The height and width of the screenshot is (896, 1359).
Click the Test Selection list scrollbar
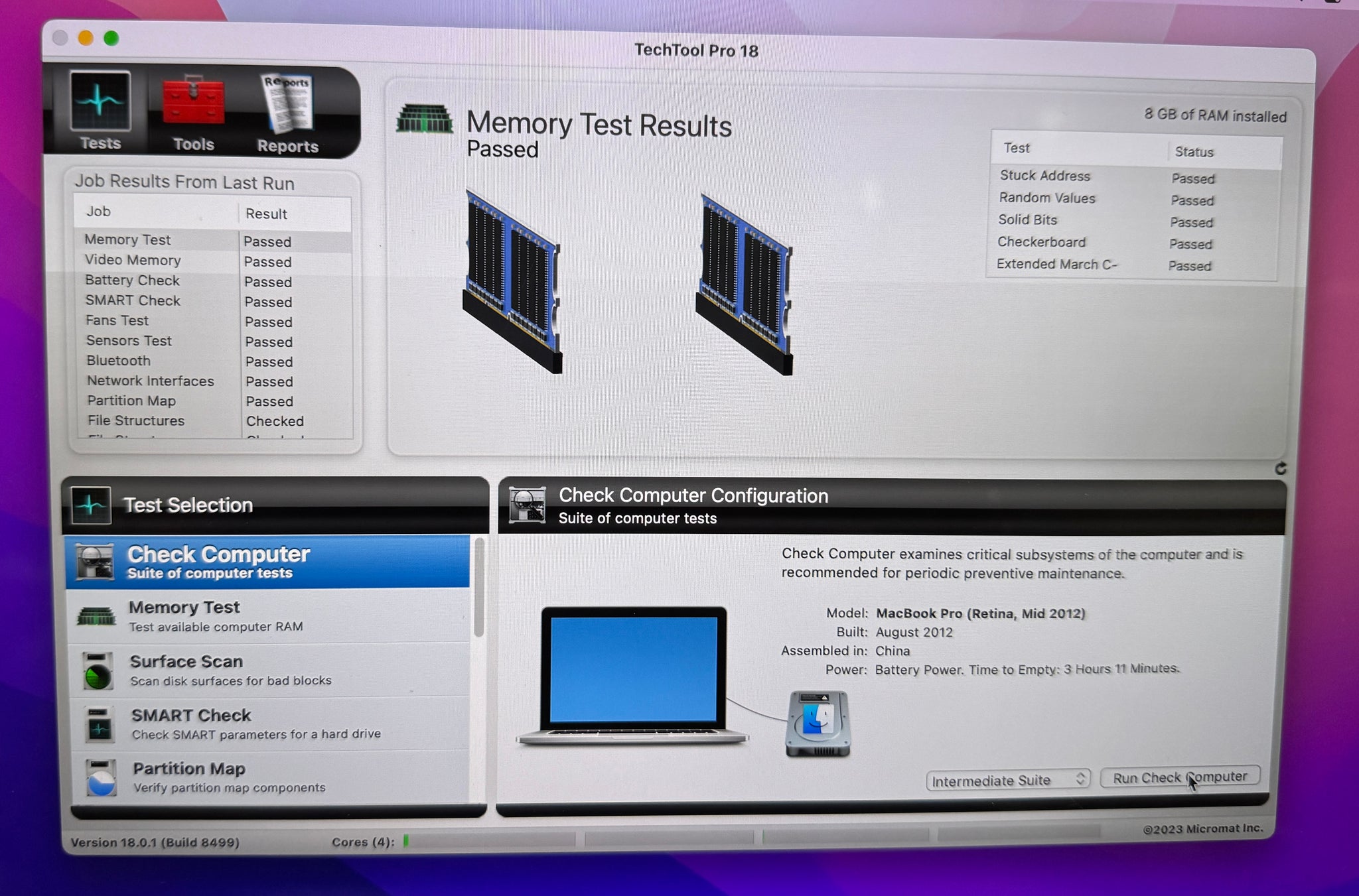(x=479, y=588)
